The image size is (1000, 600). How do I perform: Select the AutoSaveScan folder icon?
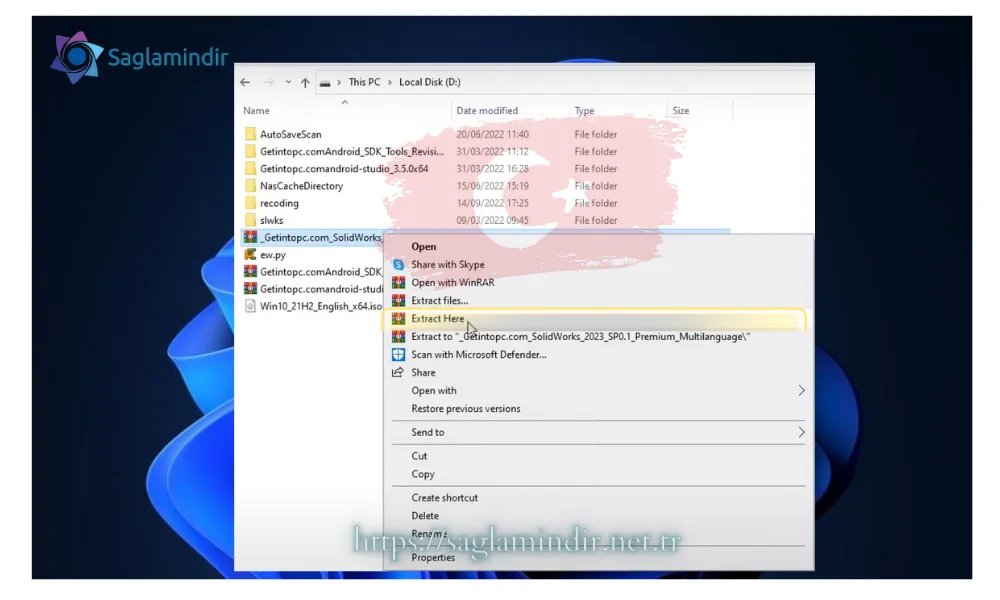click(250, 134)
